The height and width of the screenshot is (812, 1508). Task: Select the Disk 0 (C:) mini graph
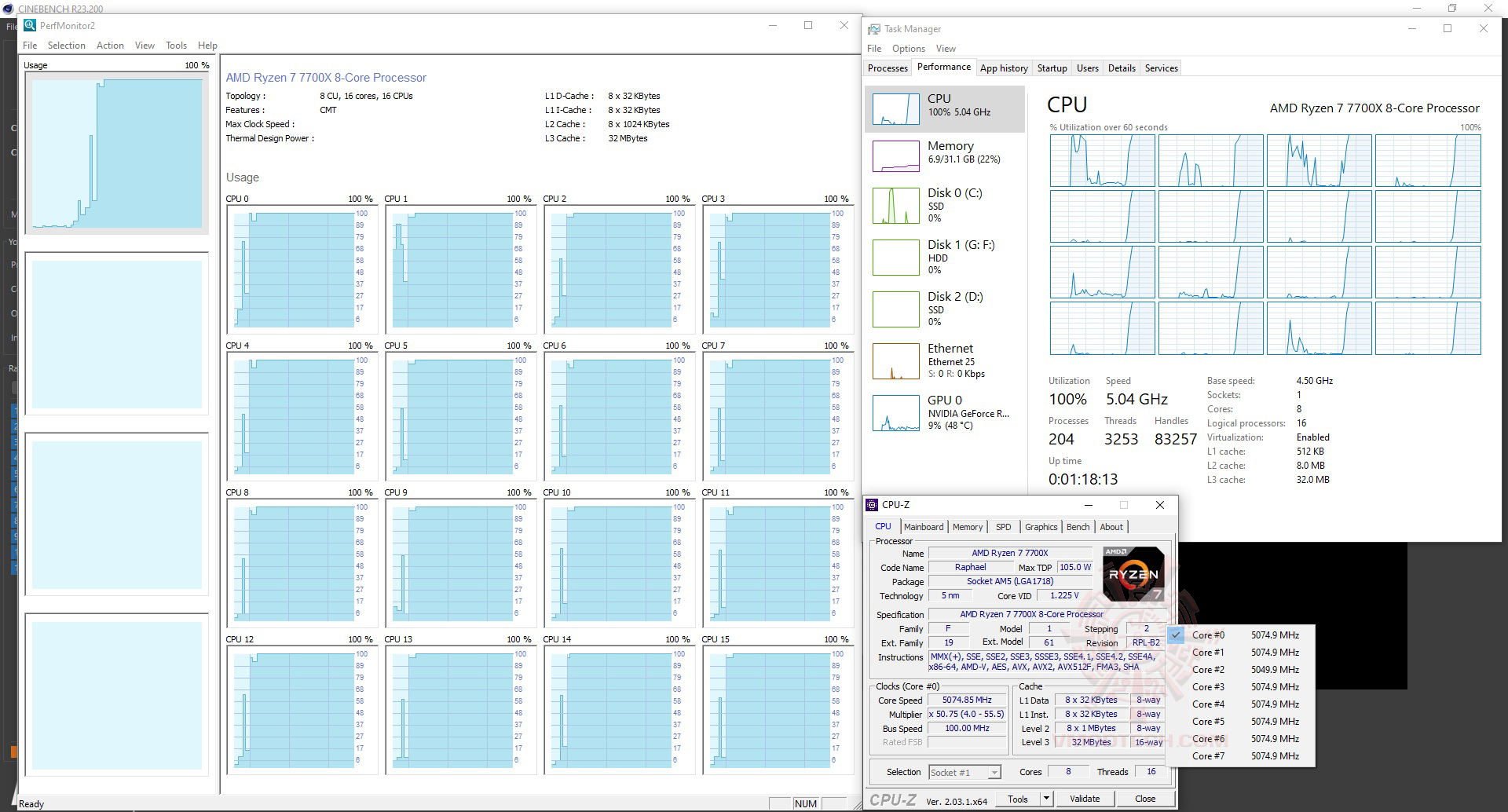pyautogui.click(x=895, y=205)
